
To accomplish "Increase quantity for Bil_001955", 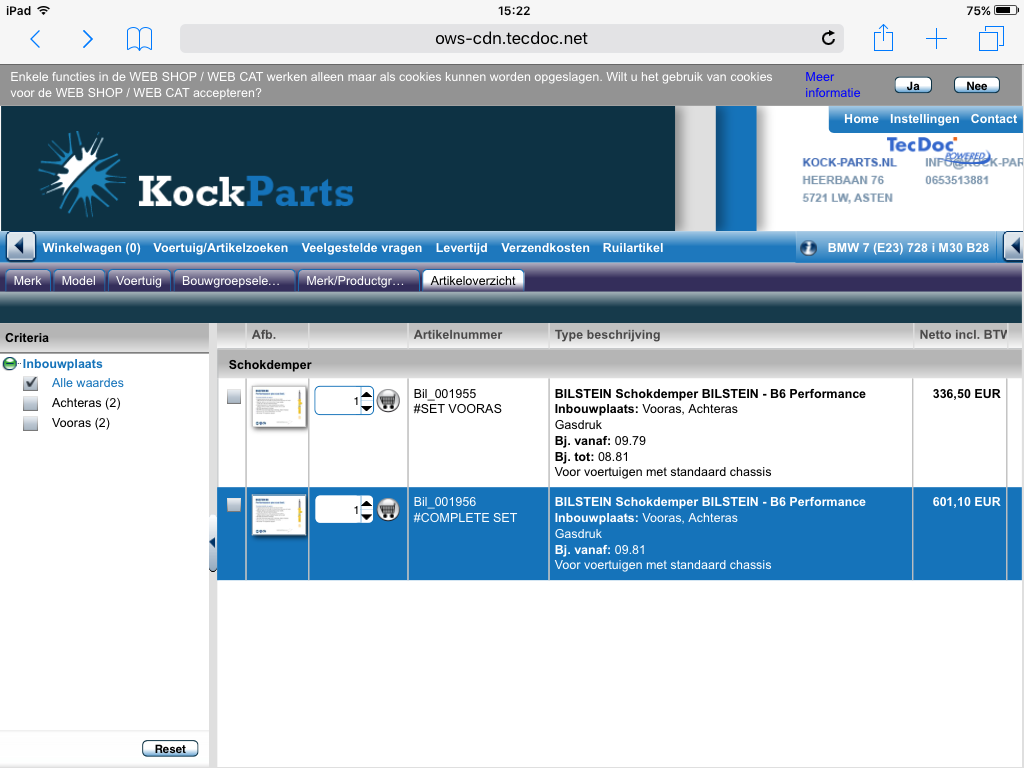I will coord(366,394).
